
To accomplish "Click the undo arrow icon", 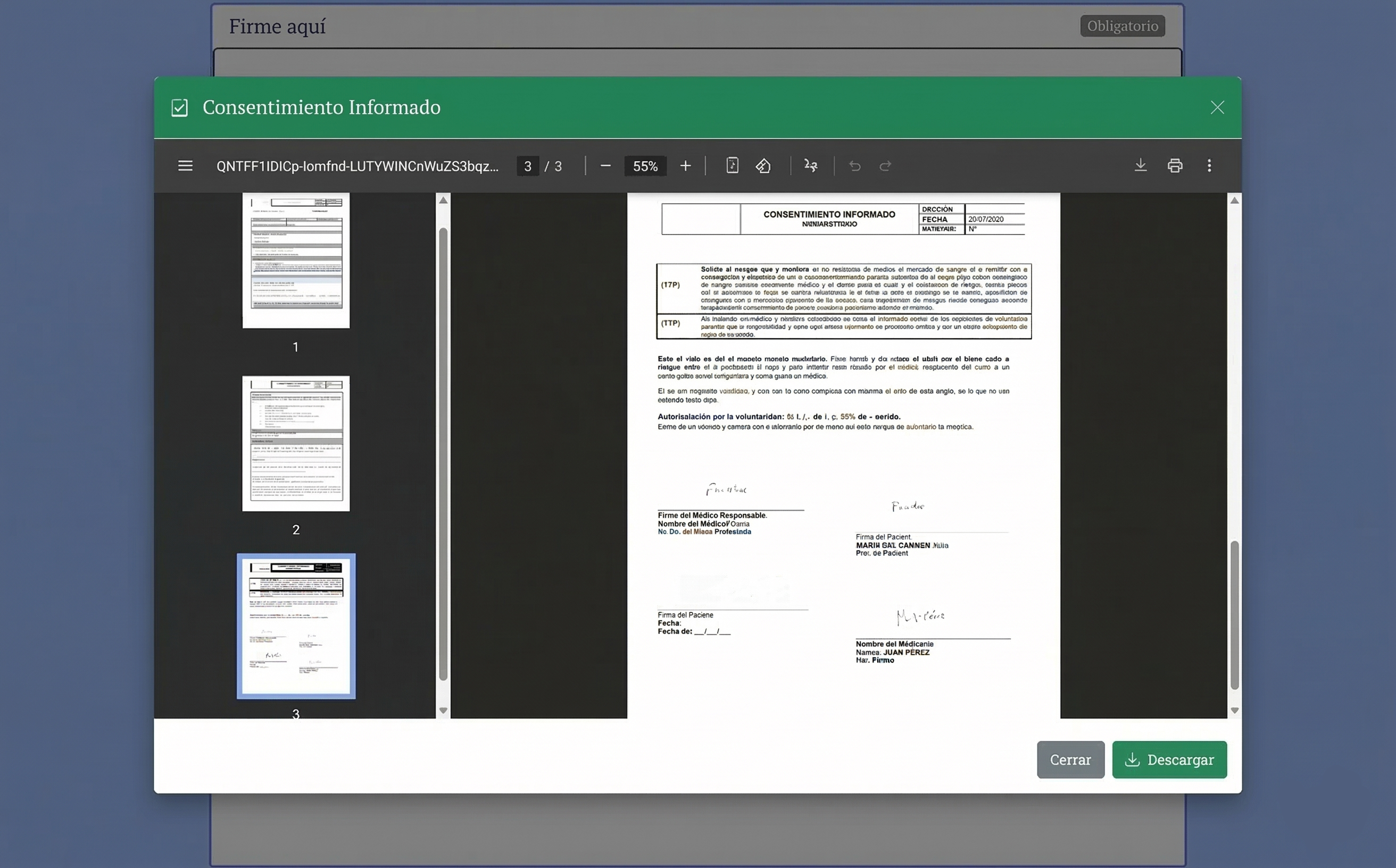I will coord(854,166).
